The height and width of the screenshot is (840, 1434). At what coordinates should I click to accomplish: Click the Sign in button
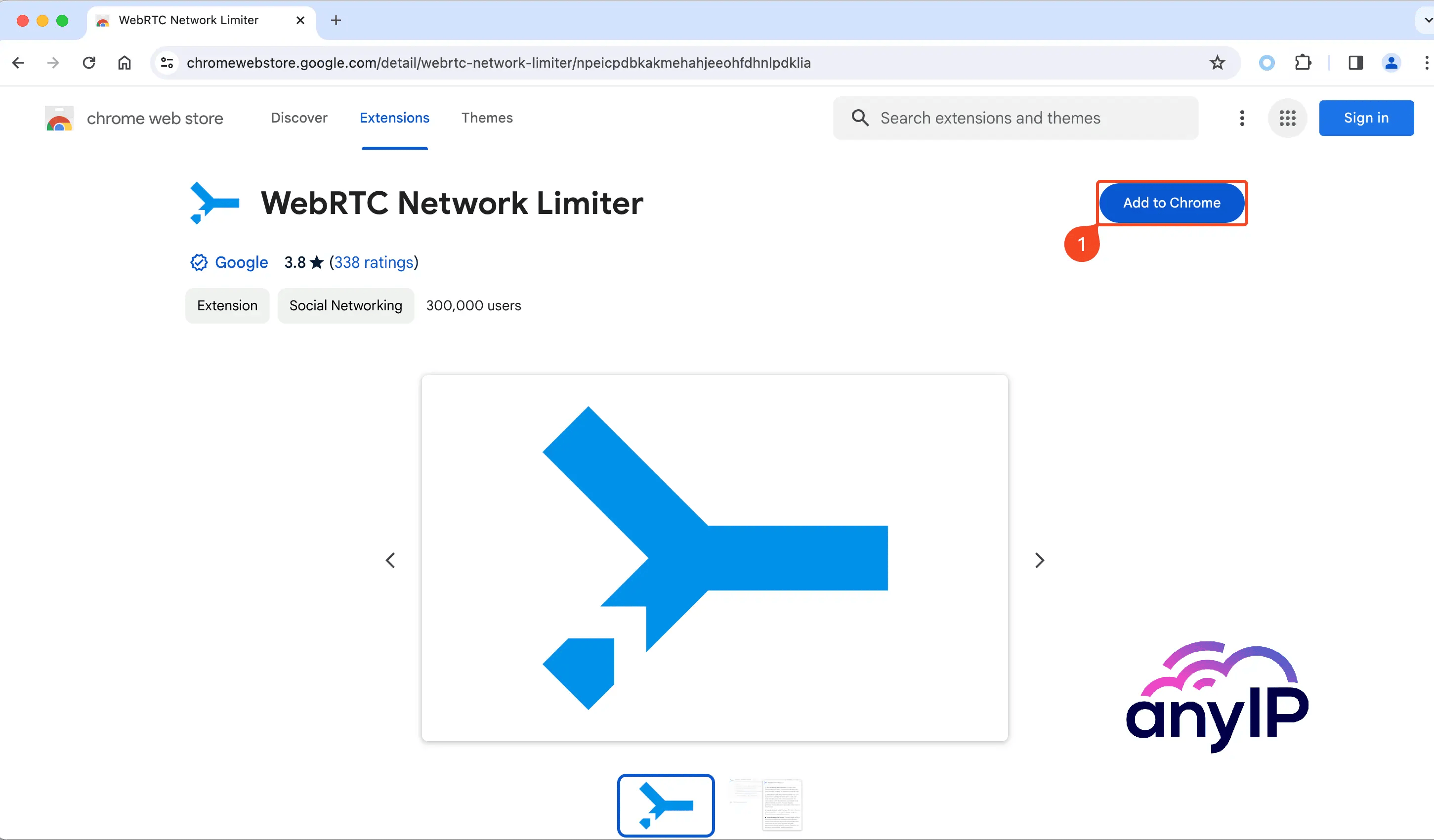click(x=1366, y=117)
